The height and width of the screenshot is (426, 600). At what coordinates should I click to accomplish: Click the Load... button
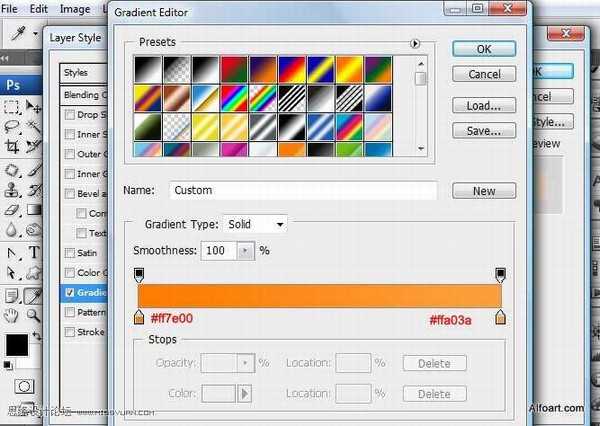pyautogui.click(x=484, y=105)
